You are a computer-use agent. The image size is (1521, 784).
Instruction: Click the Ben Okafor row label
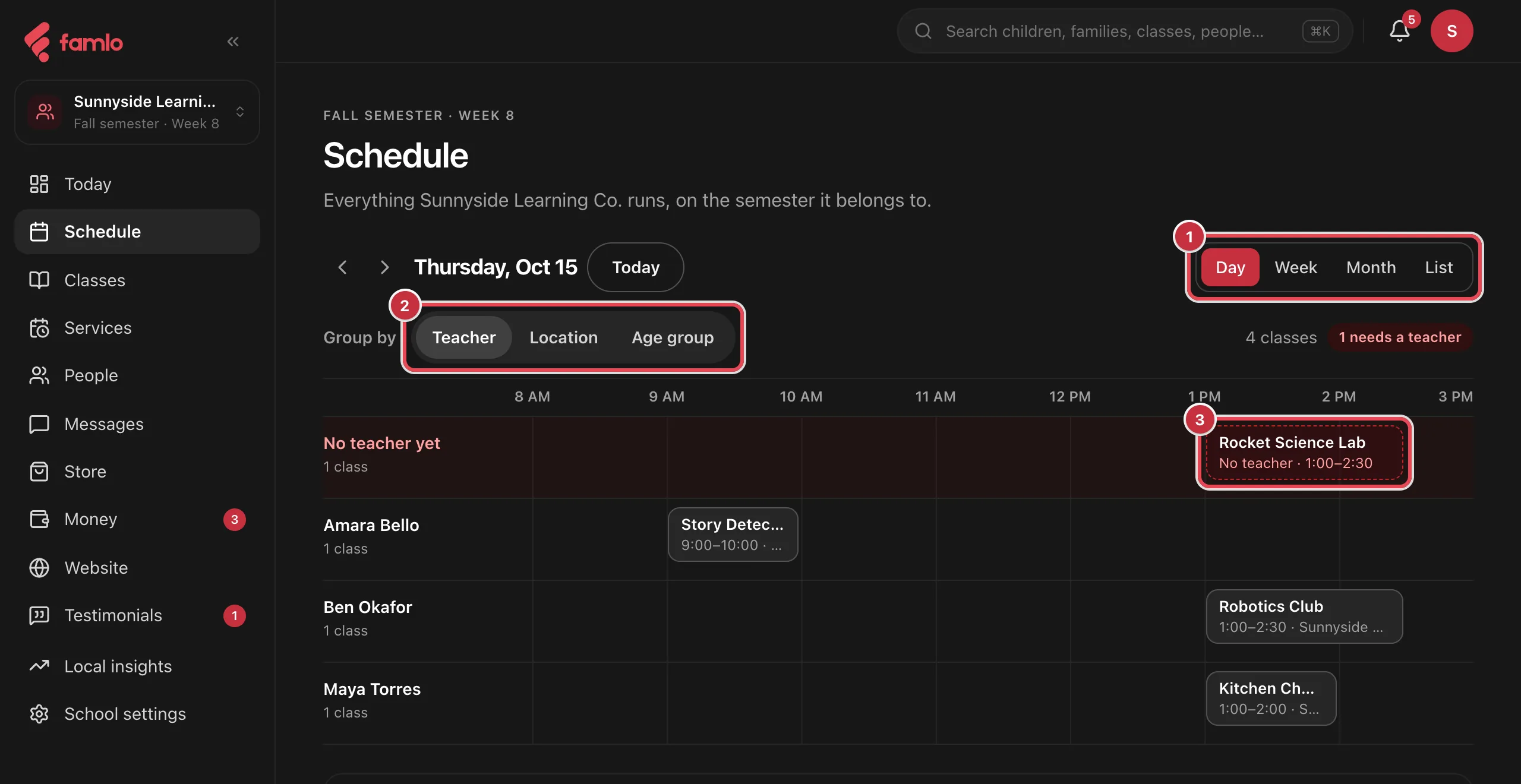[368, 607]
